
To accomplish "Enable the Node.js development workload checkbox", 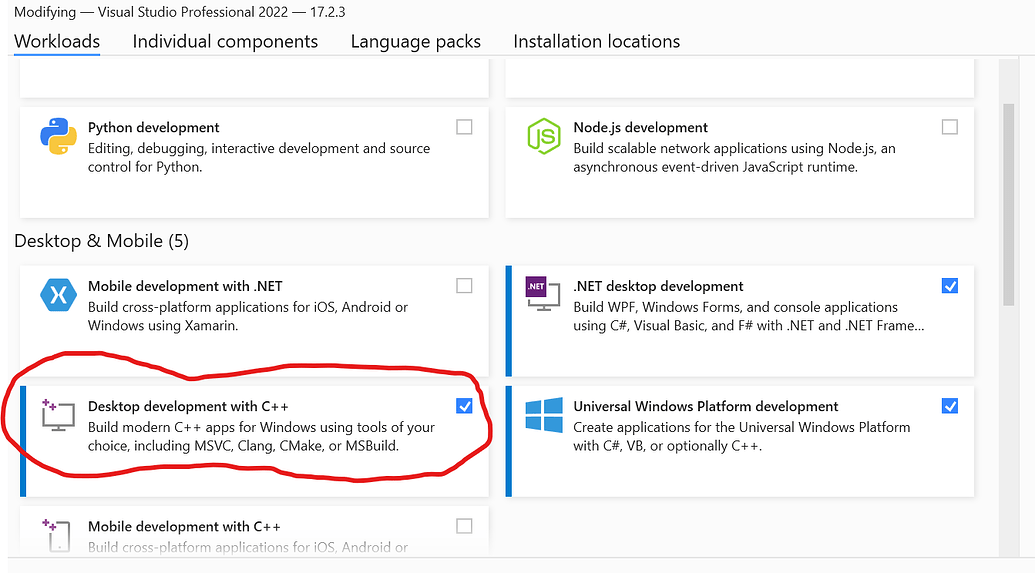I will [949, 127].
